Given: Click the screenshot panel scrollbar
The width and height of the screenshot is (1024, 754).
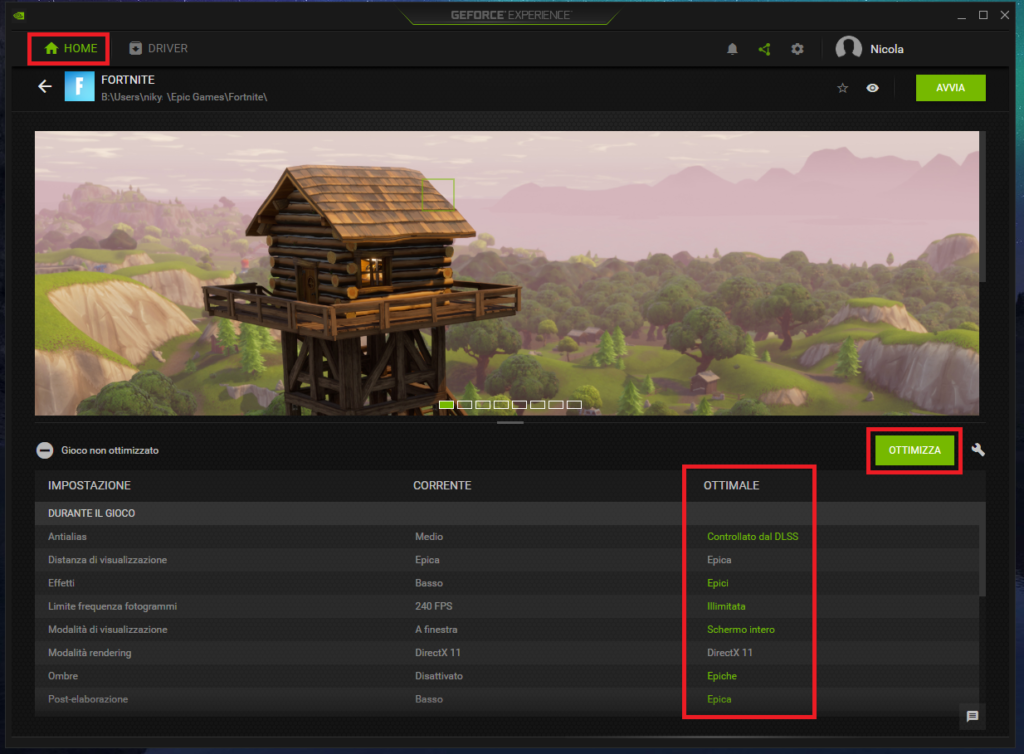Looking at the screenshot, I should tap(982, 206).
